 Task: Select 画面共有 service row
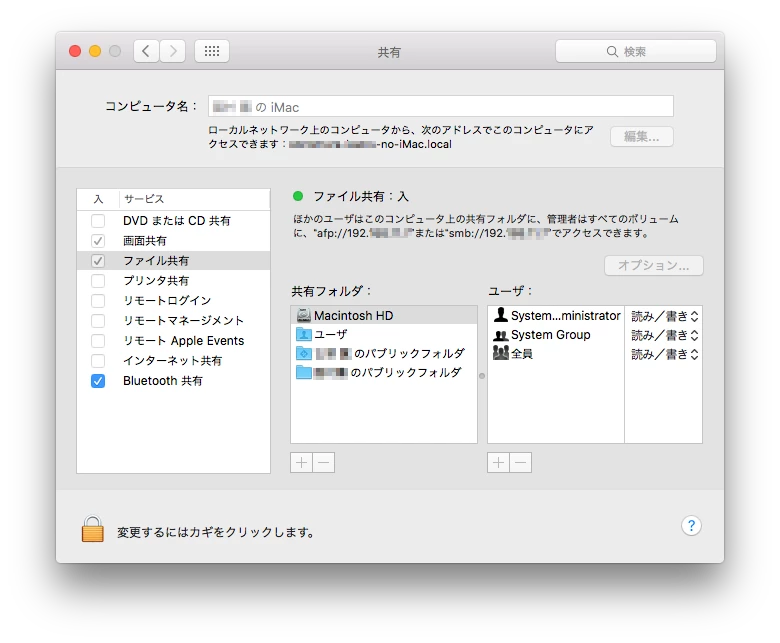coord(174,241)
